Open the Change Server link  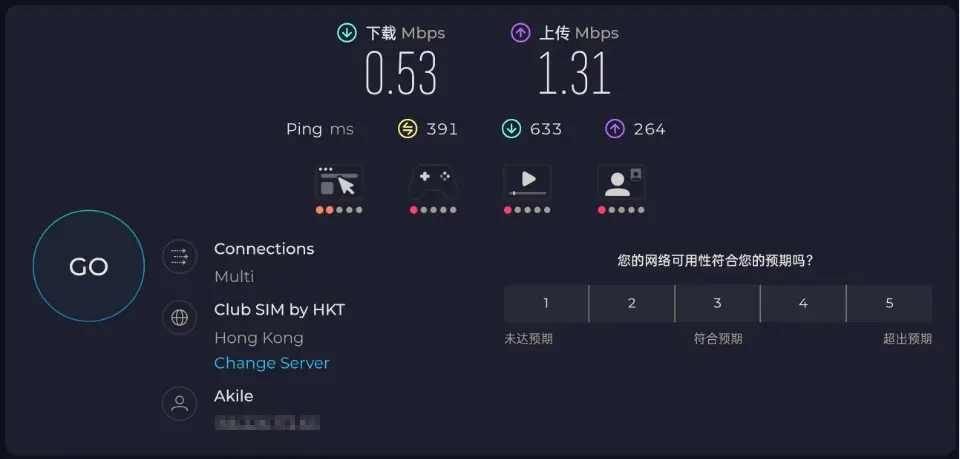pos(271,363)
